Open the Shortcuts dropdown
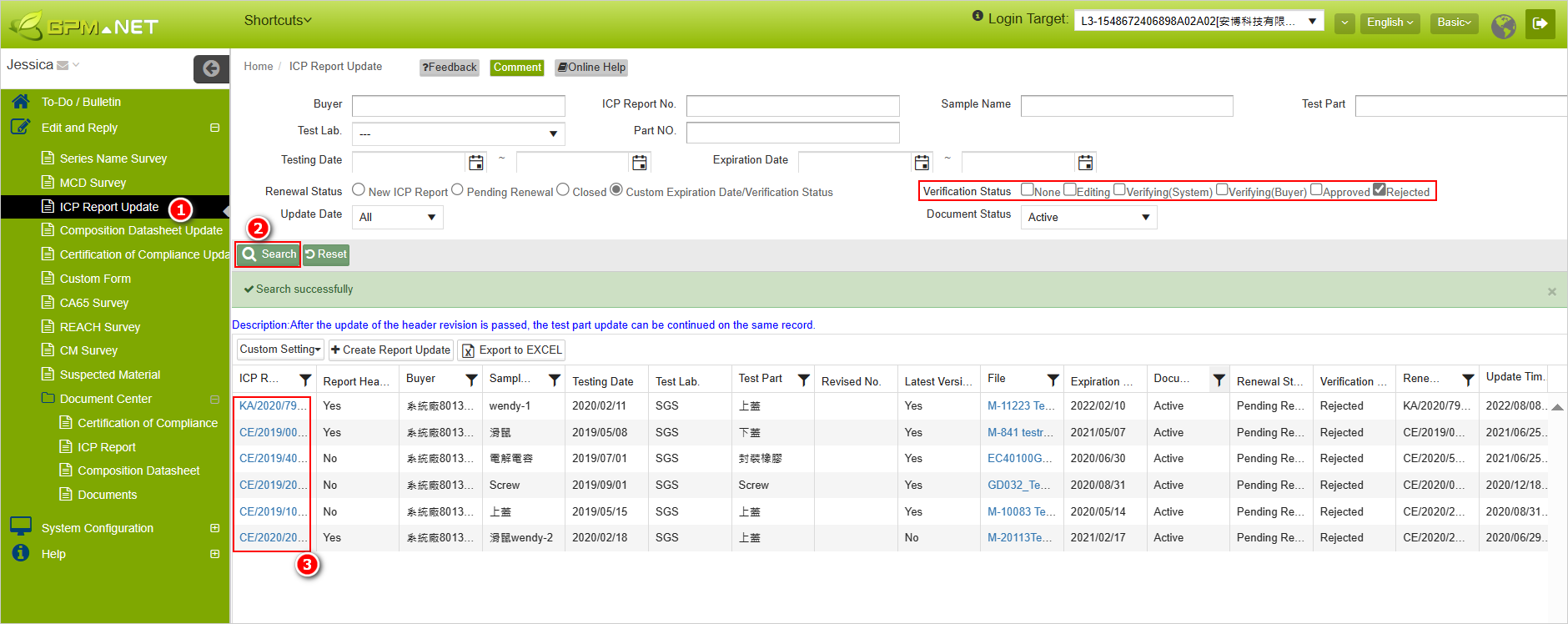The width and height of the screenshot is (1568, 624). [x=278, y=20]
